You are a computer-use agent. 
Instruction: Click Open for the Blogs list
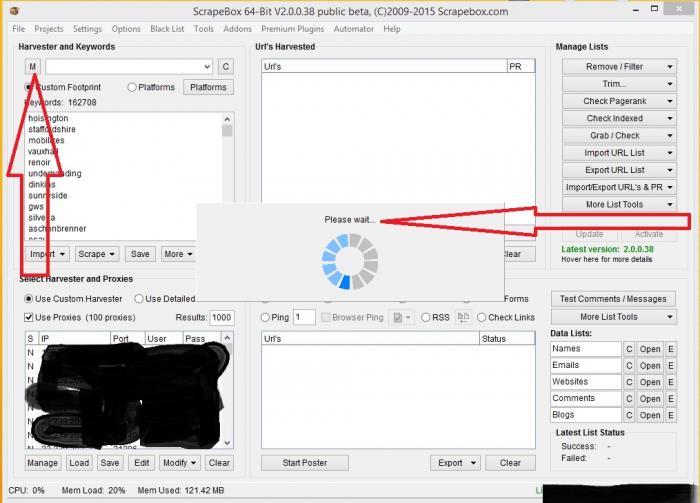pos(650,415)
